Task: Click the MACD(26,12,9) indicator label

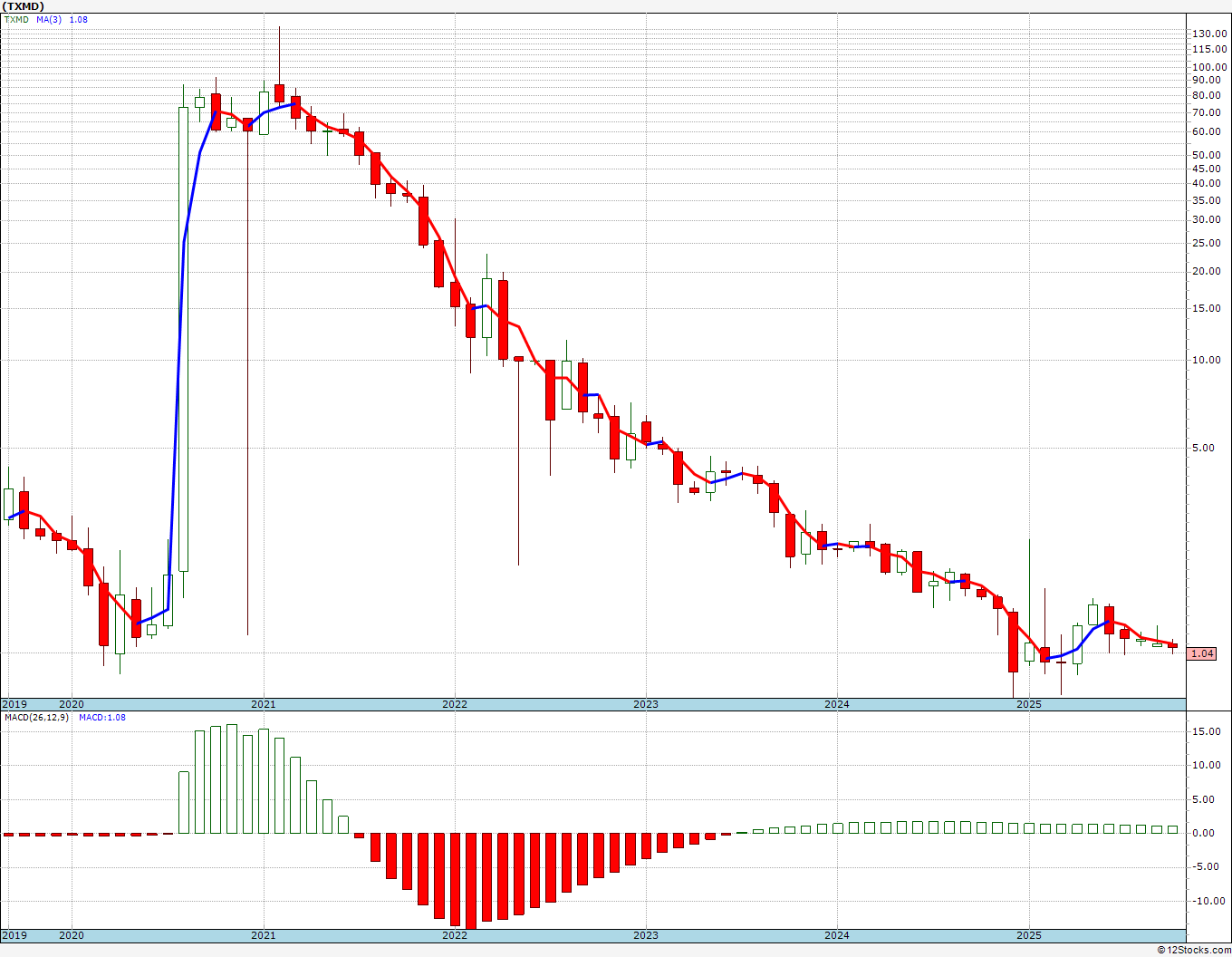Action: click(36, 717)
